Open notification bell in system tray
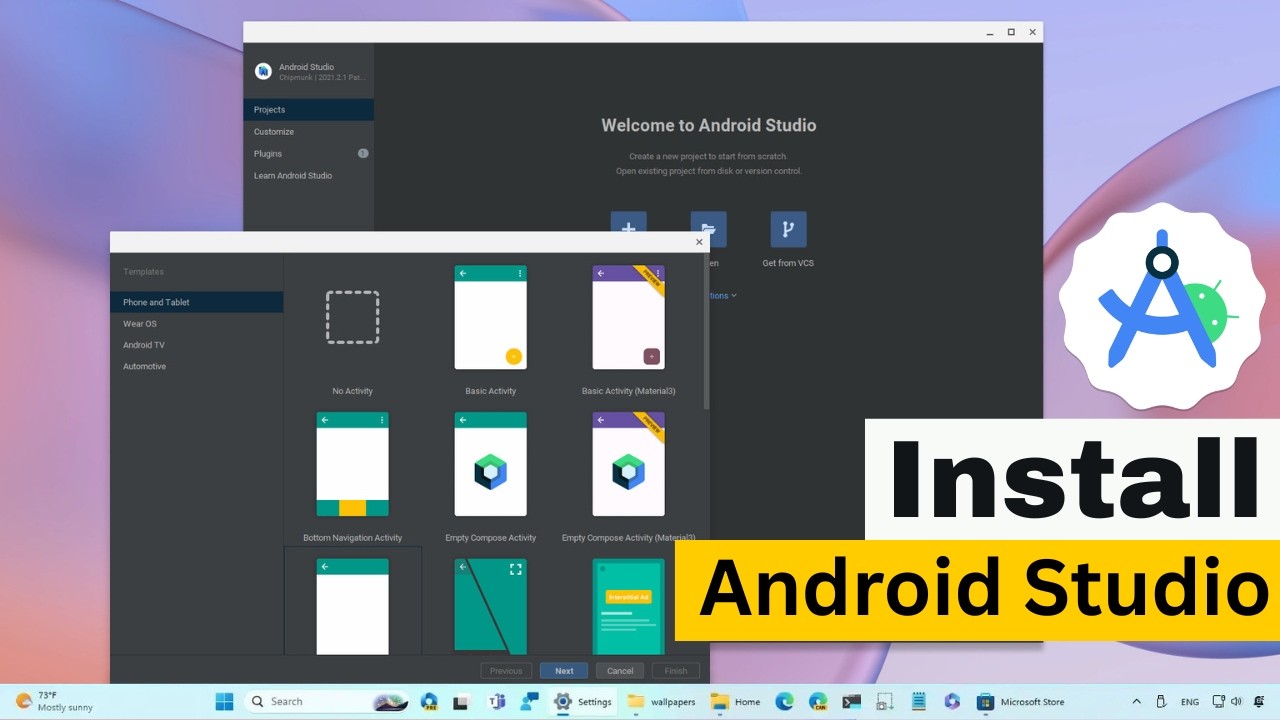Screen dimensions: 1280x720 (x=1259, y=701)
